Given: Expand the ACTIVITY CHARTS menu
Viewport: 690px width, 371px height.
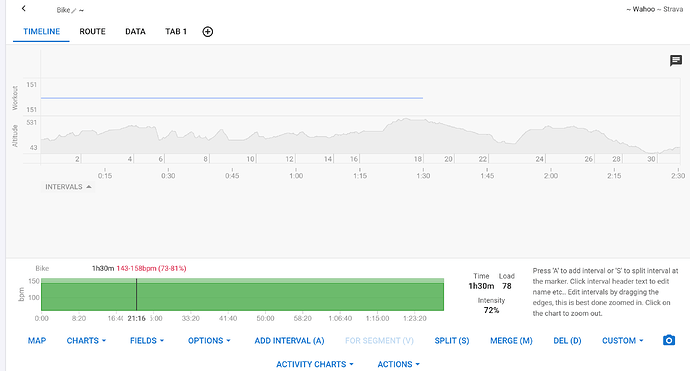Looking at the screenshot, I should 315,364.
